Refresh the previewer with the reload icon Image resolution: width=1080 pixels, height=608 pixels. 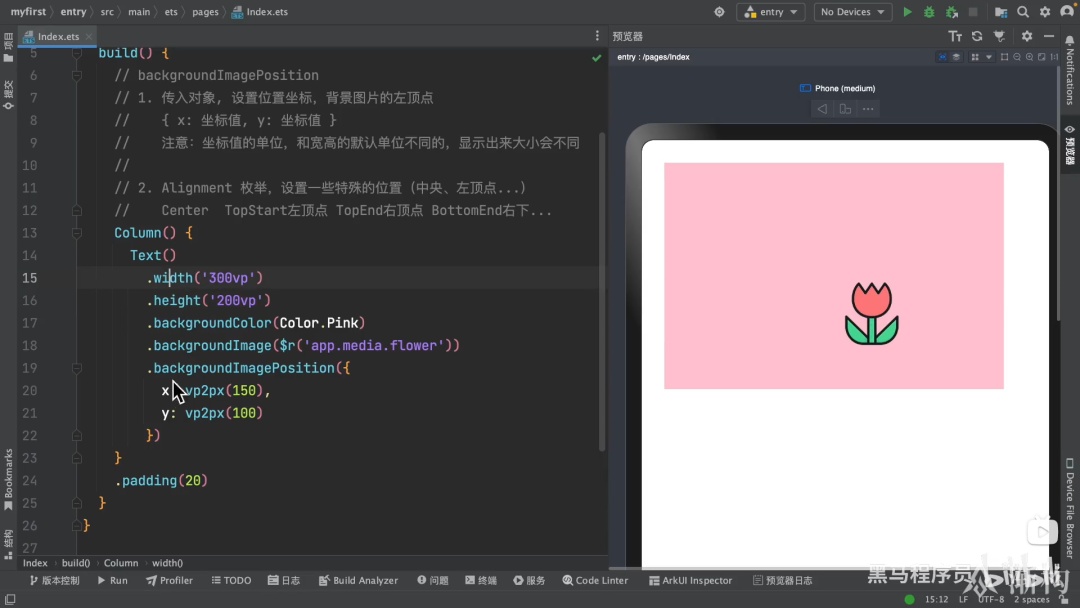click(977, 36)
